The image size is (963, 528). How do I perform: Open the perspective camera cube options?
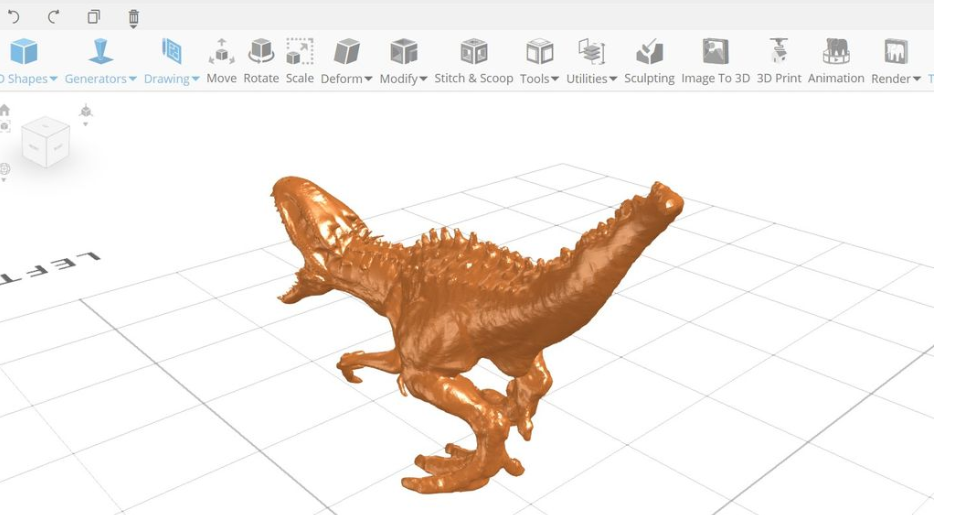coord(86,114)
